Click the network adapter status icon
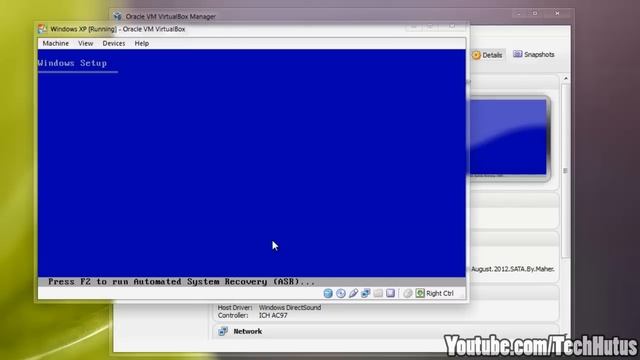The image size is (640, 360). [x=366, y=293]
